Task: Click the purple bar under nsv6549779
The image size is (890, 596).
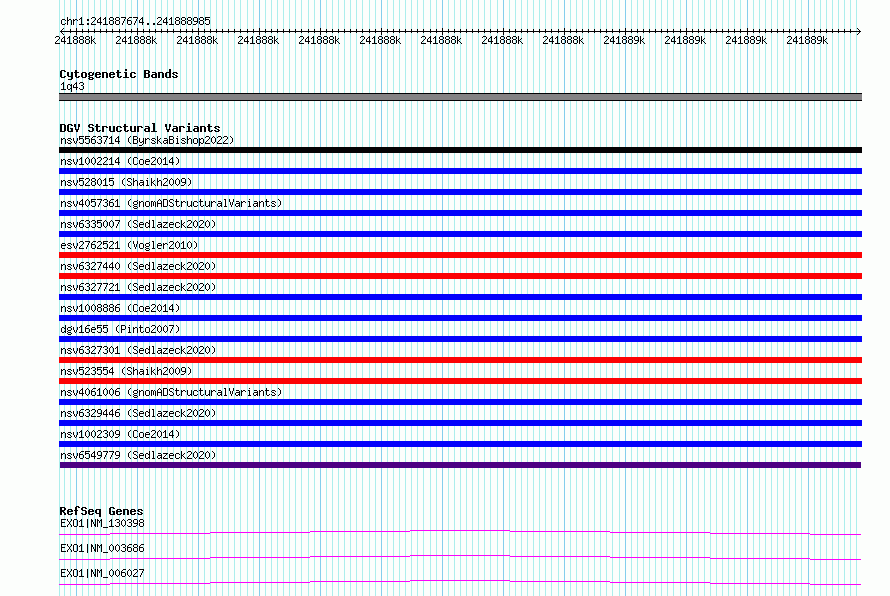Action: [x=460, y=465]
